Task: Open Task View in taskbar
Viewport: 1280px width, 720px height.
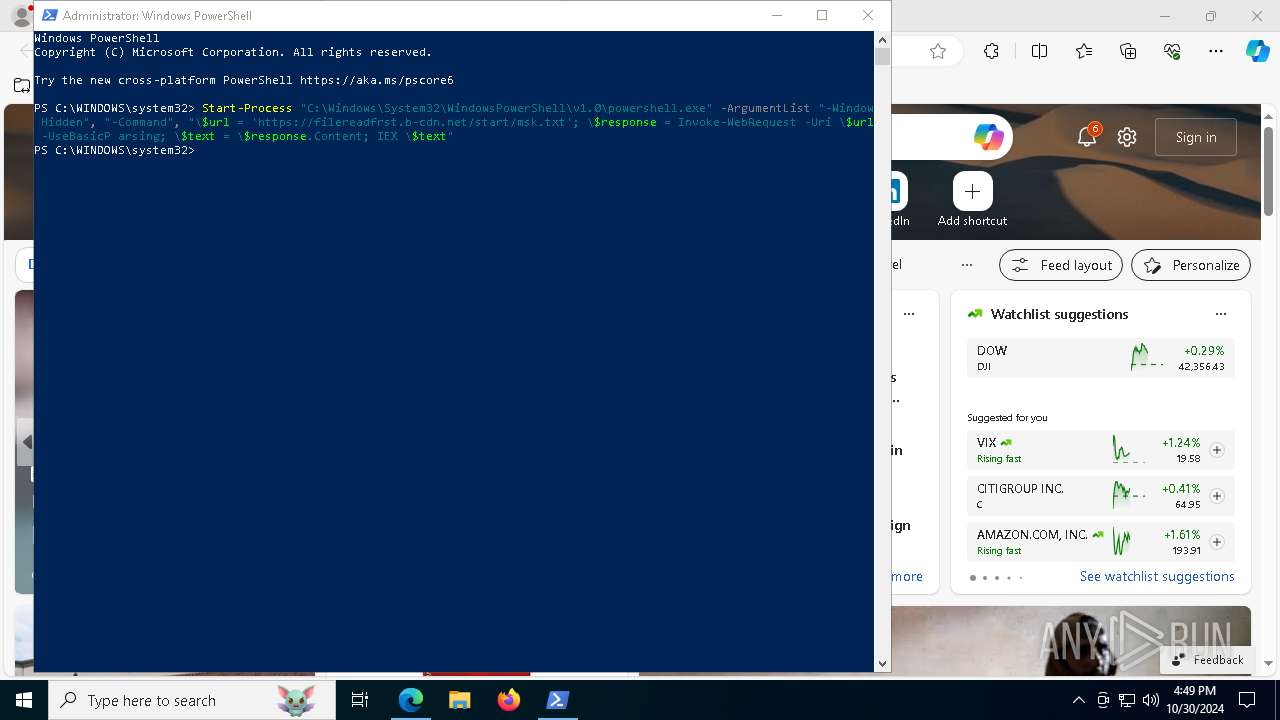Action: point(360,700)
